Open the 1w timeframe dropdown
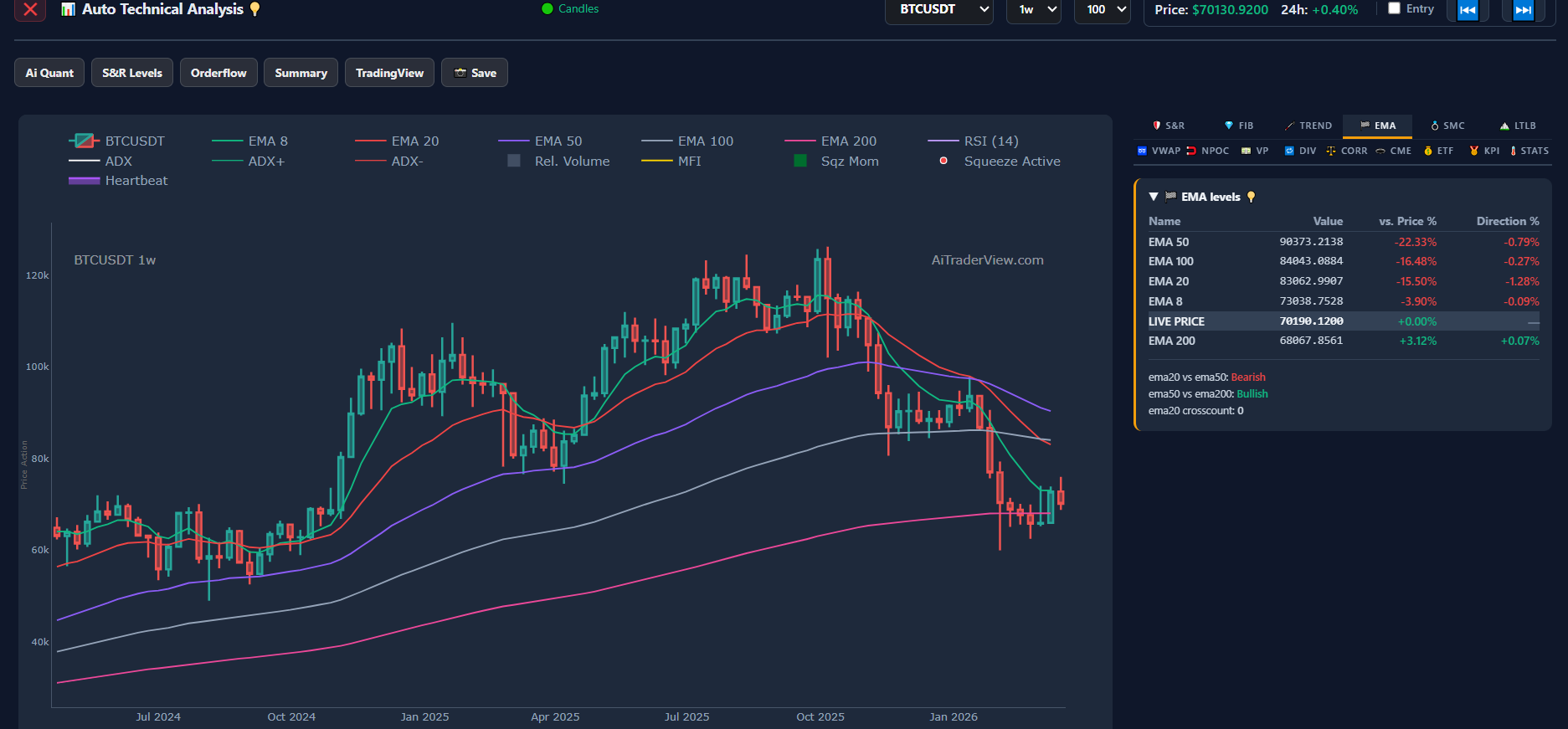This screenshot has width=1568, height=729. coord(1034,10)
